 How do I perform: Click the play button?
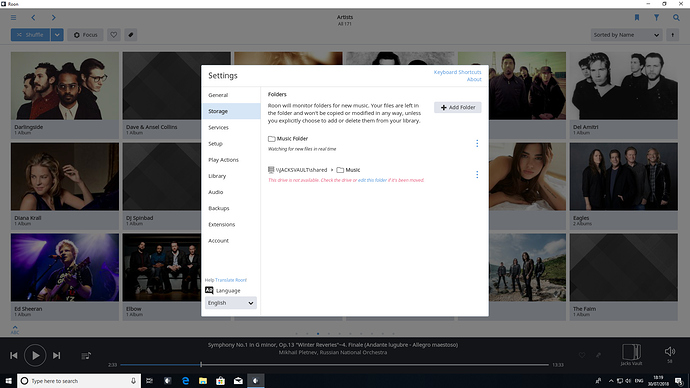pyautogui.click(x=35, y=355)
